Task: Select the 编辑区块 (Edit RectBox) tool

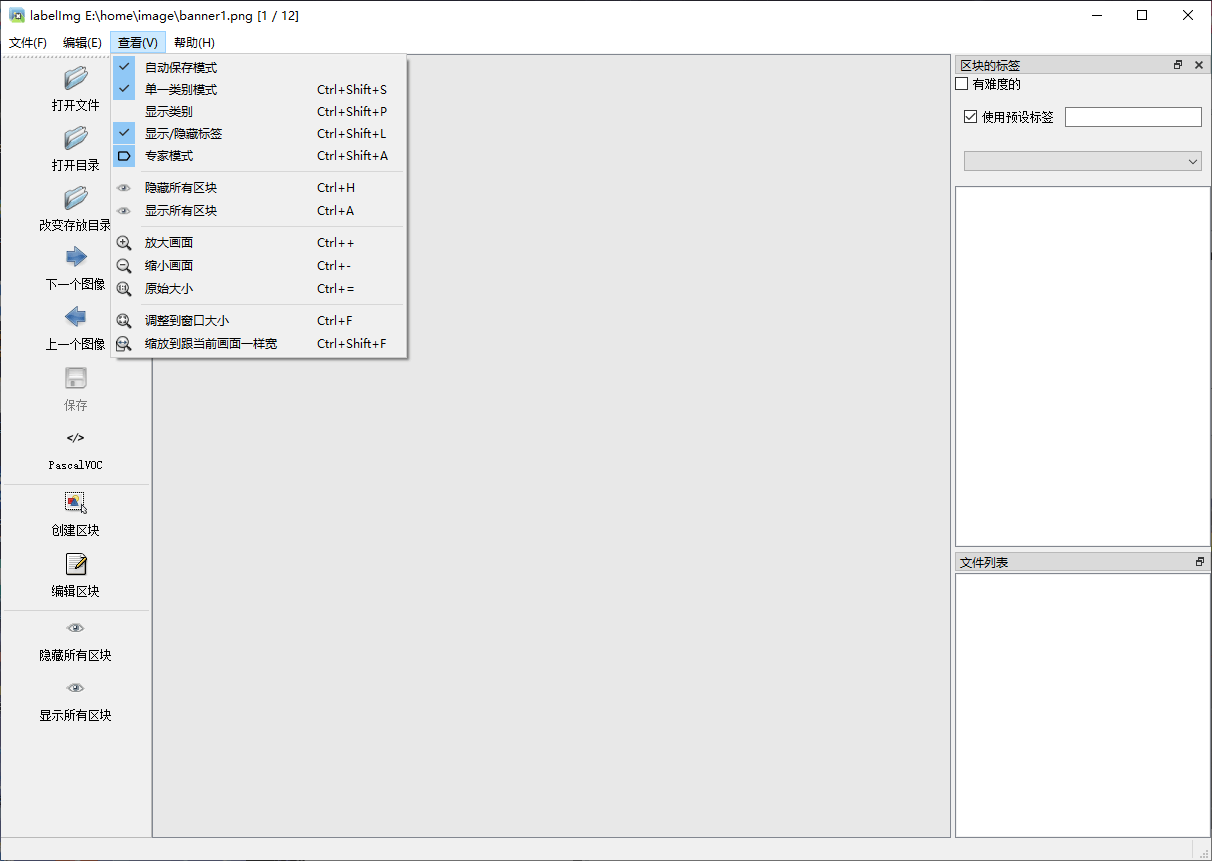Action: coord(75,564)
